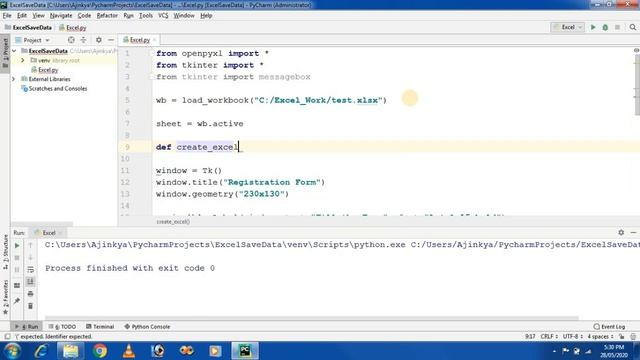Open the View menu
The image size is (640, 360).
(38, 16)
